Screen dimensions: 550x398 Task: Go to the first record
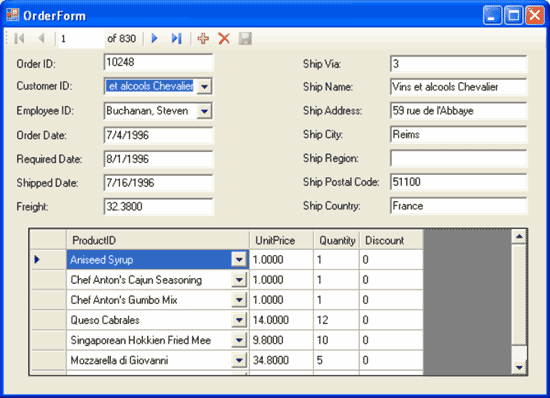coord(20,38)
